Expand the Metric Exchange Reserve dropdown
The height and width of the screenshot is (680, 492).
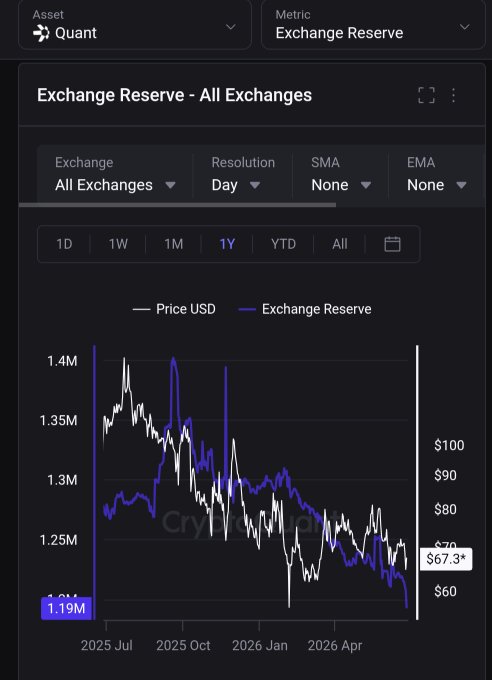click(x=373, y=24)
